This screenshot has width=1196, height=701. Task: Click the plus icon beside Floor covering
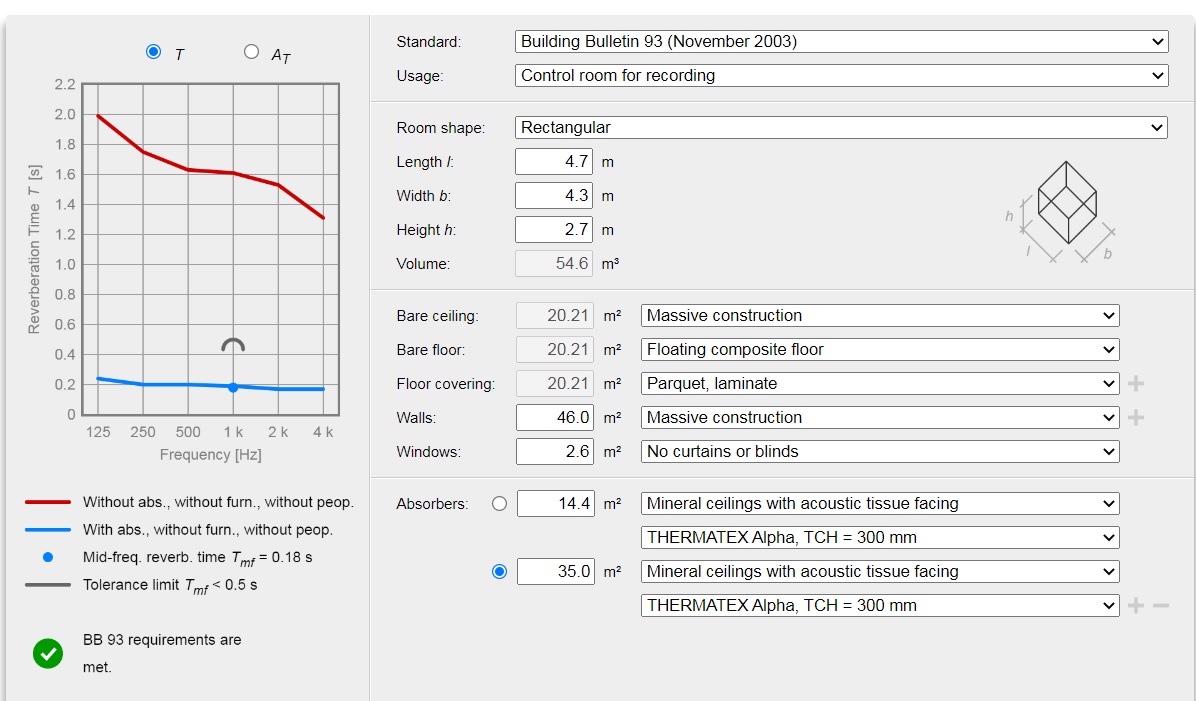coord(1136,384)
